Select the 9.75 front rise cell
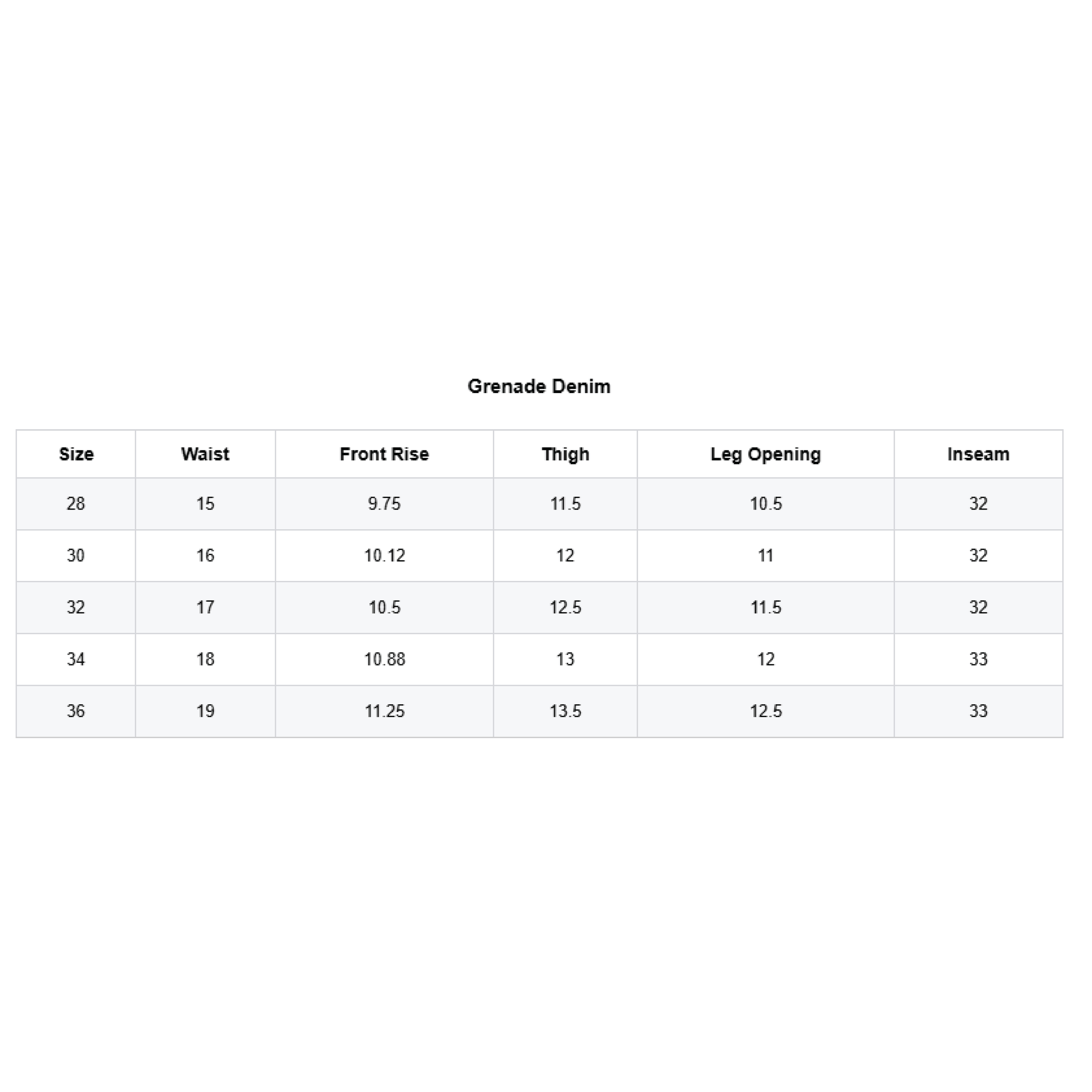This screenshot has height=1092, width=1092. pos(384,504)
